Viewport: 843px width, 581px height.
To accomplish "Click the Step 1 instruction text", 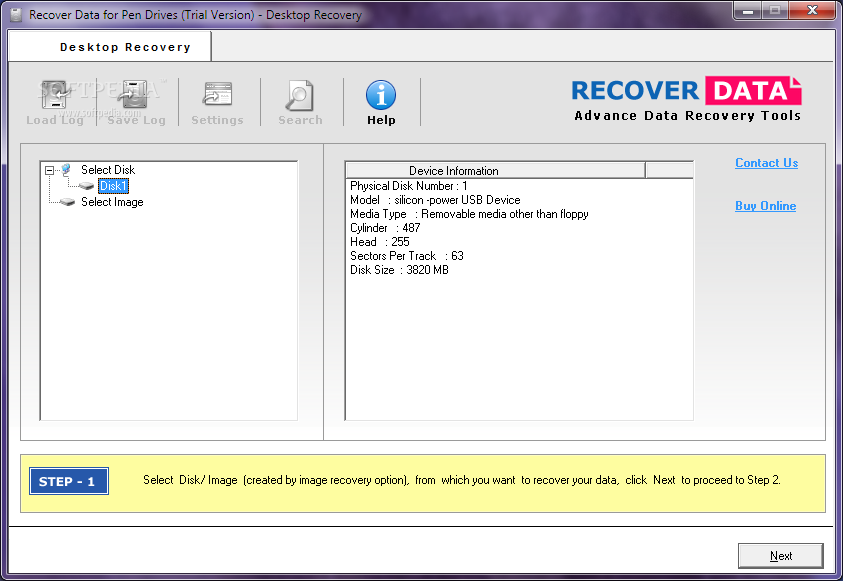I will [x=461, y=480].
